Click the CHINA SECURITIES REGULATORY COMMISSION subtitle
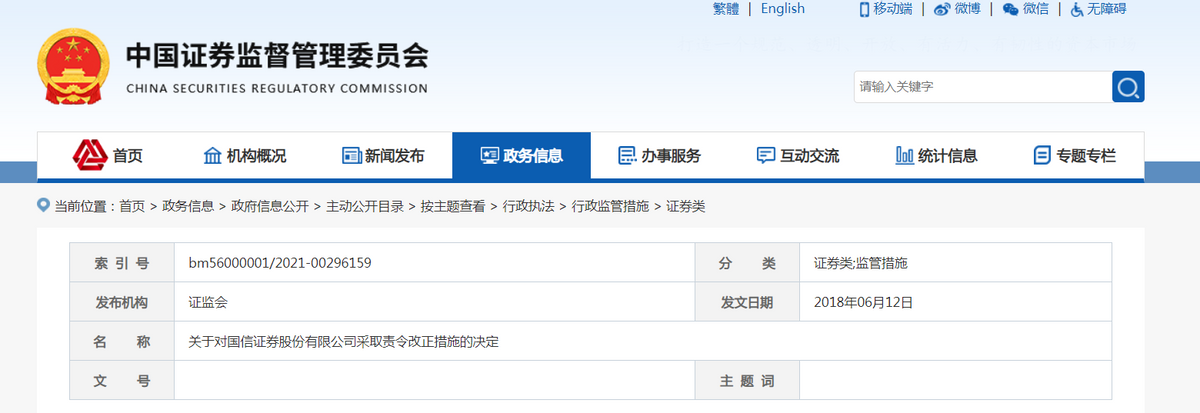This screenshot has width=1200, height=413. click(277, 88)
